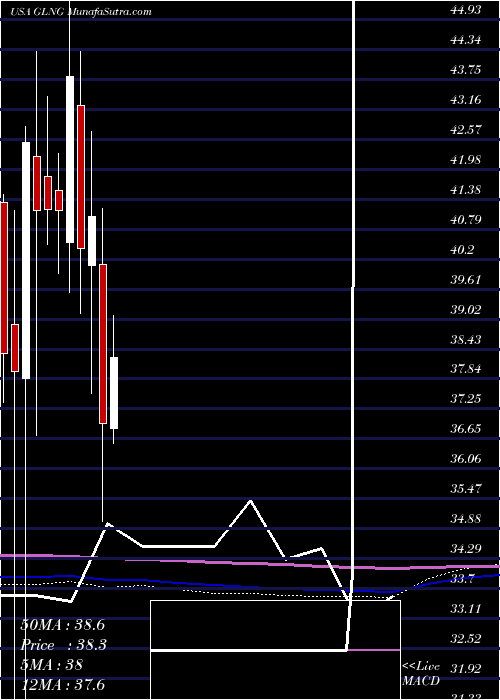Click the 34.88 price axis value

[466, 520]
